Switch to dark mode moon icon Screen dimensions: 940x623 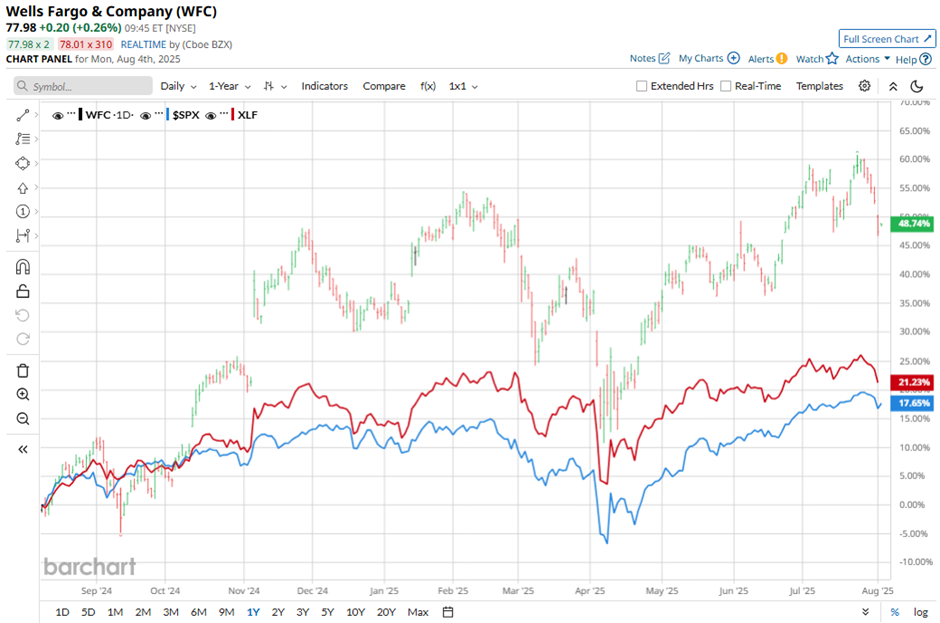[917, 86]
